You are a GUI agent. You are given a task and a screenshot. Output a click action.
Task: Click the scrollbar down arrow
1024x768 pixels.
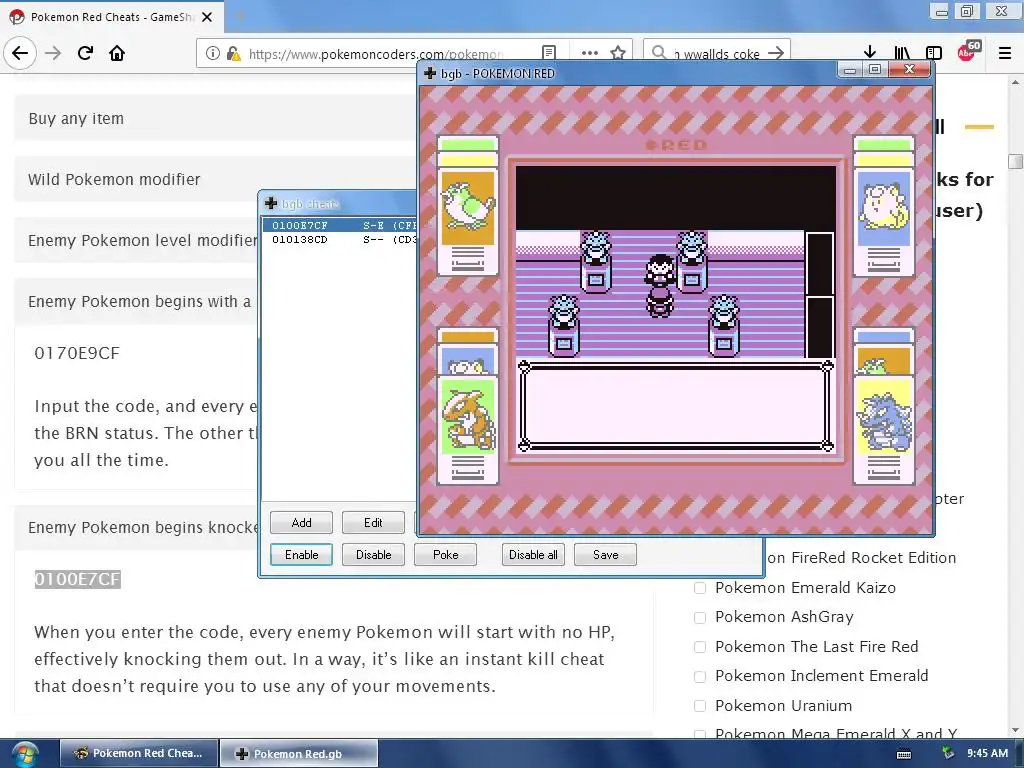[1015, 730]
